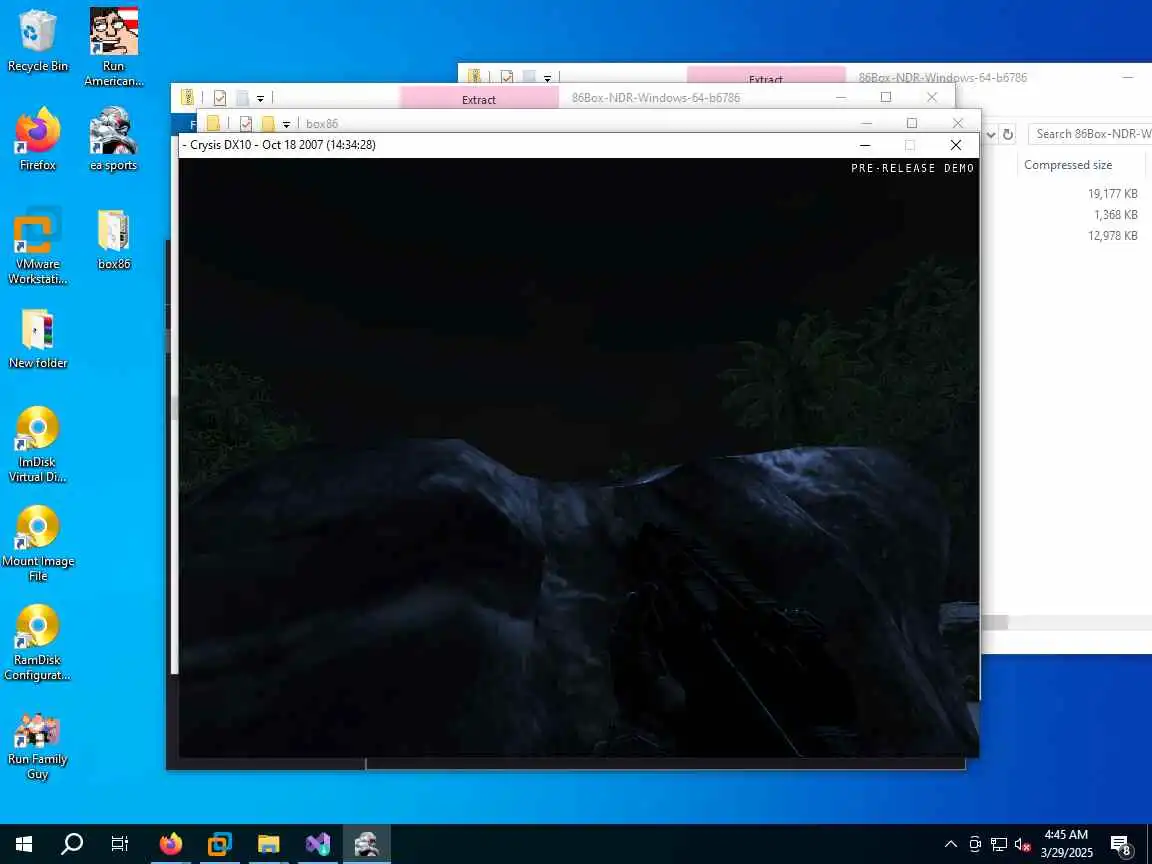Select the Extract tab in the rear 86Box window

(x=766, y=76)
